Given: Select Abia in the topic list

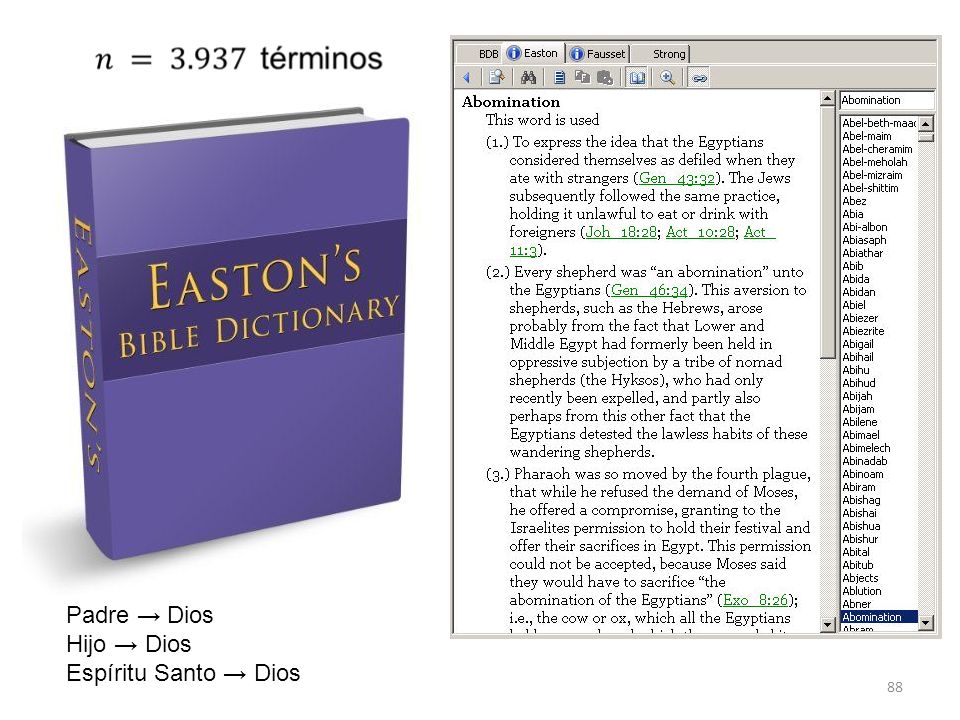Looking at the screenshot, I should 852,214.
